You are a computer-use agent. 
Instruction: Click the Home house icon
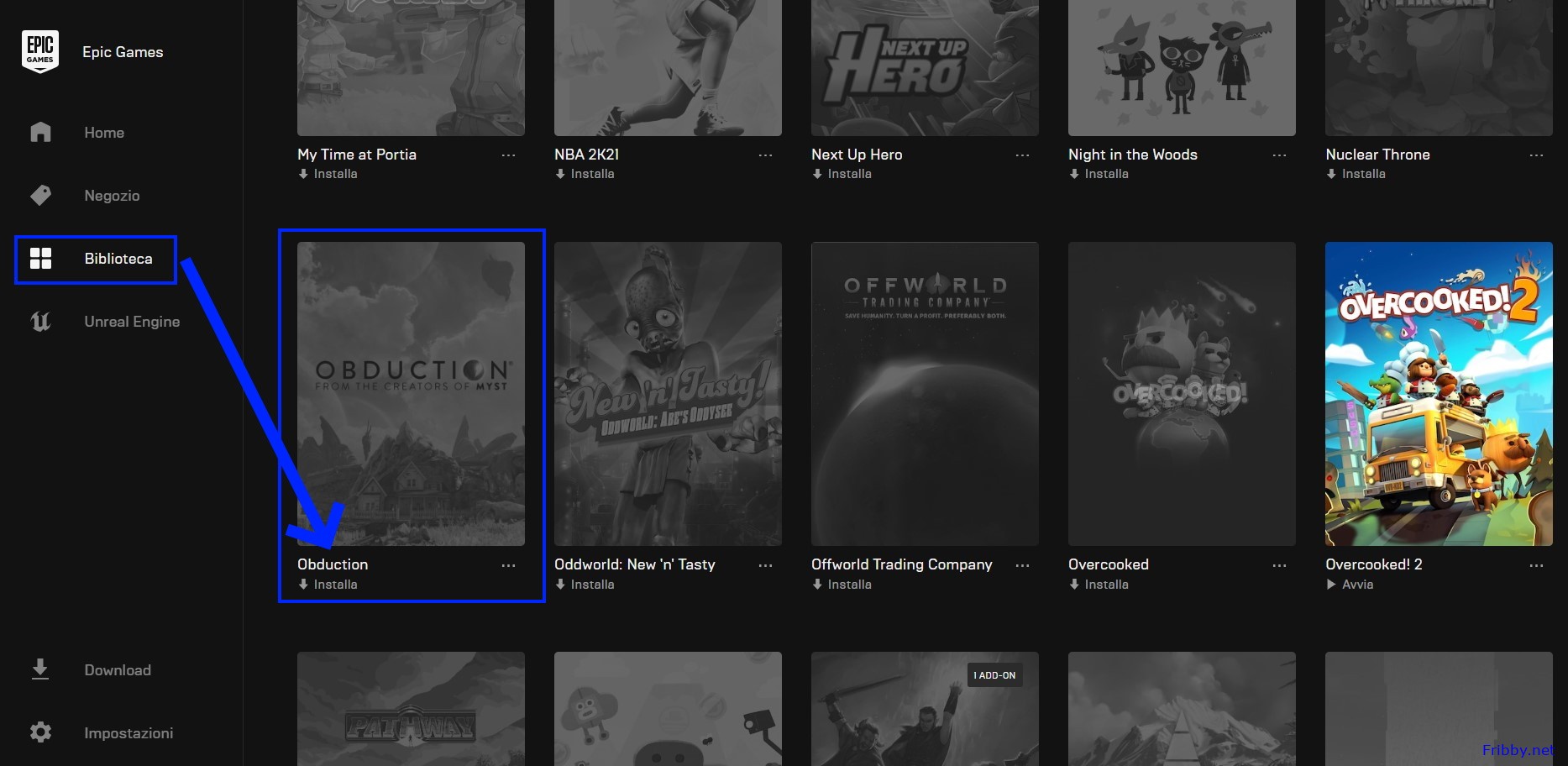(40, 132)
